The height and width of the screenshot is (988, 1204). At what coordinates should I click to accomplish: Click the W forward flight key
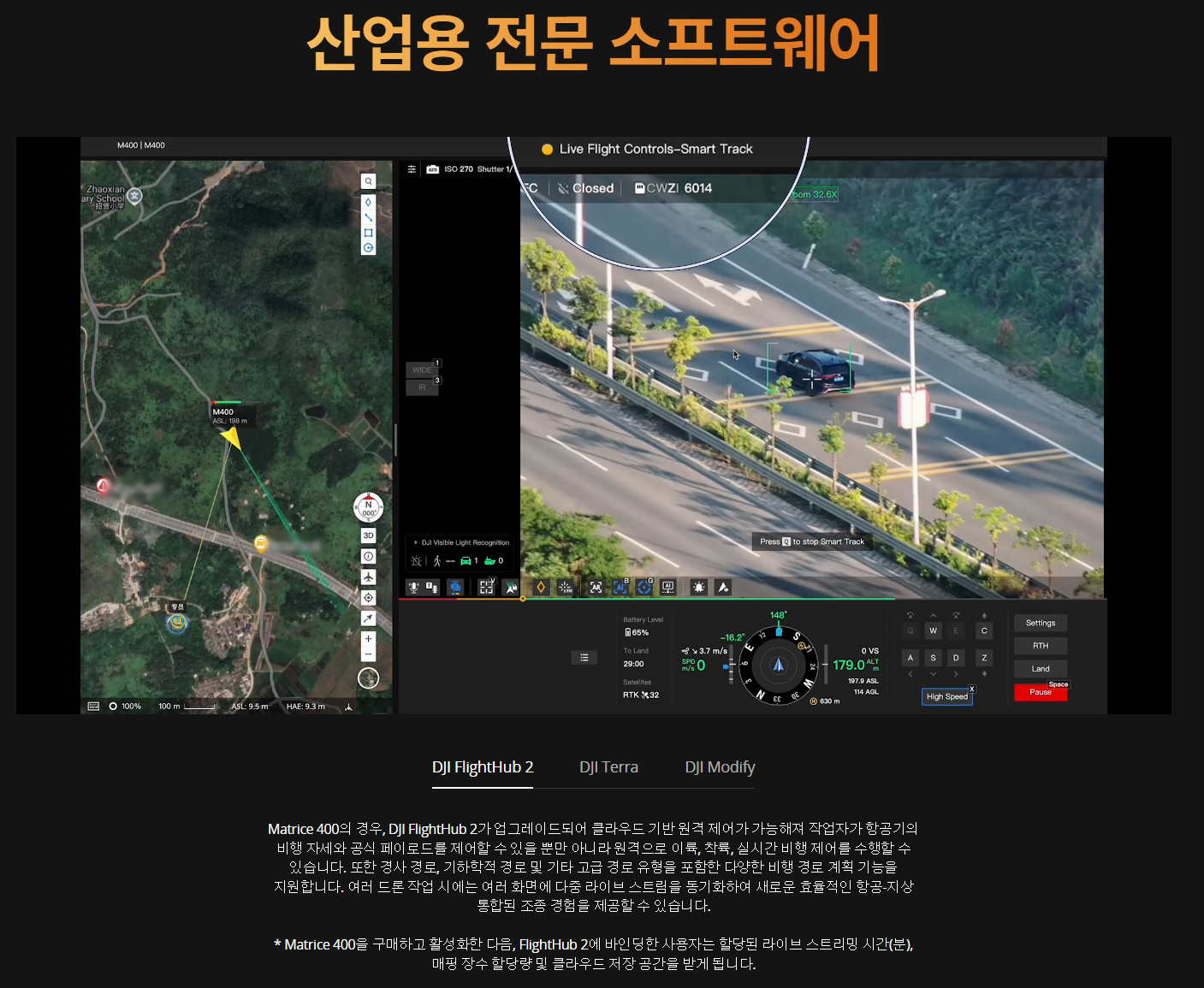pos(934,630)
